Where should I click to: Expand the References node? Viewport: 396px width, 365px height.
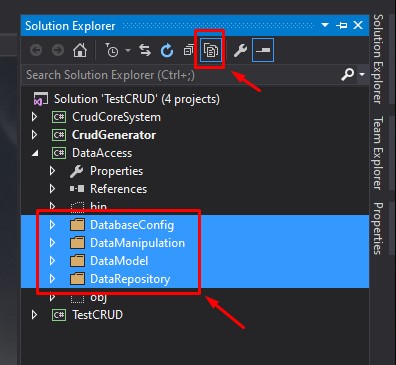tap(52, 189)
